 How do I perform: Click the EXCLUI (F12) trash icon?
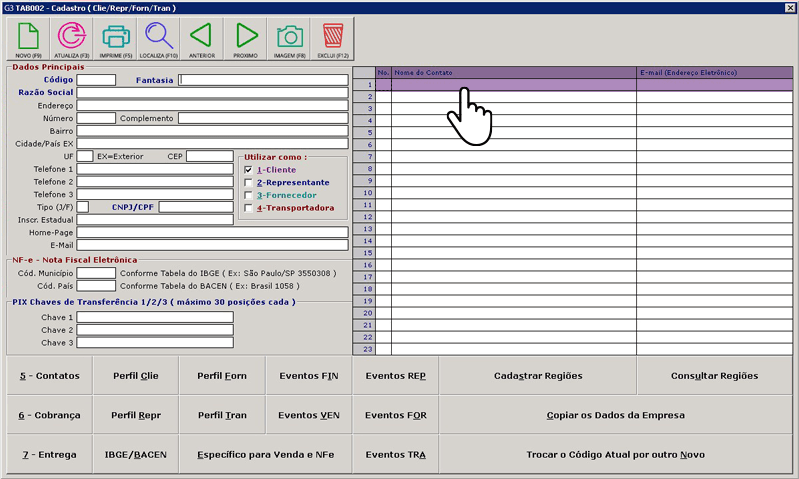pos(333,38)
